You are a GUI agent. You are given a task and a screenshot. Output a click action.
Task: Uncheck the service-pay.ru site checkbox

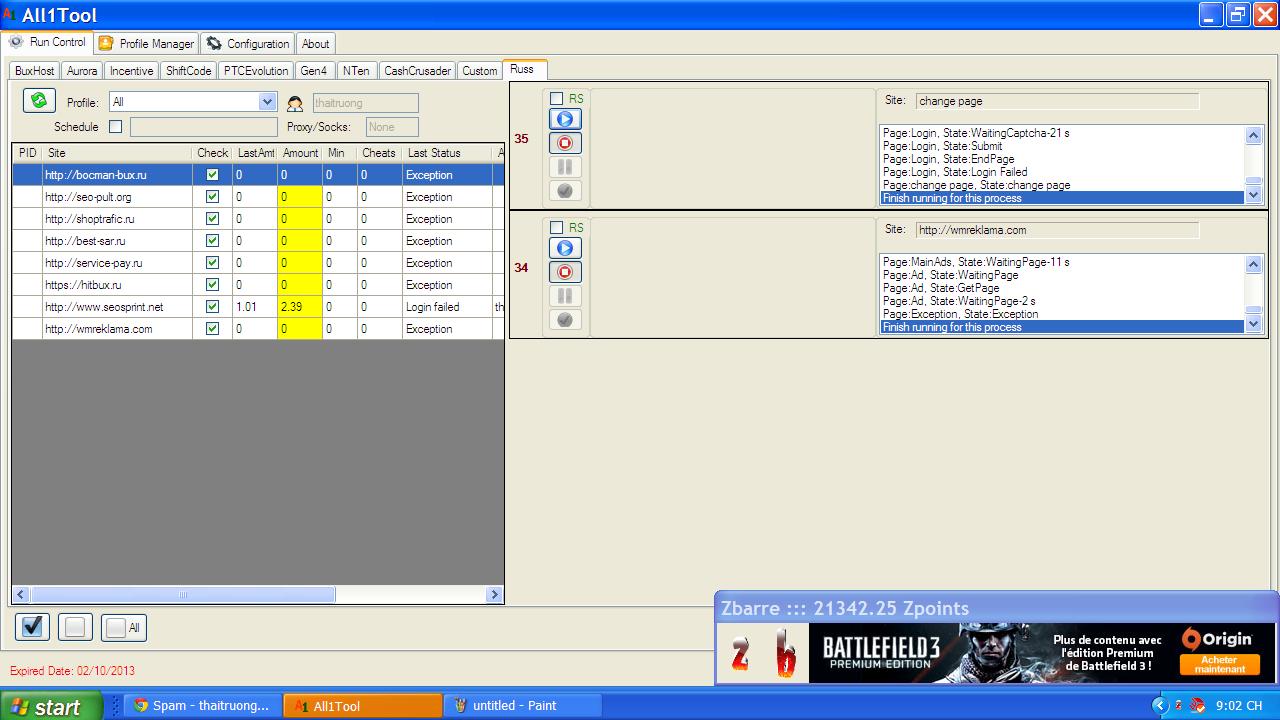[212, 263]
